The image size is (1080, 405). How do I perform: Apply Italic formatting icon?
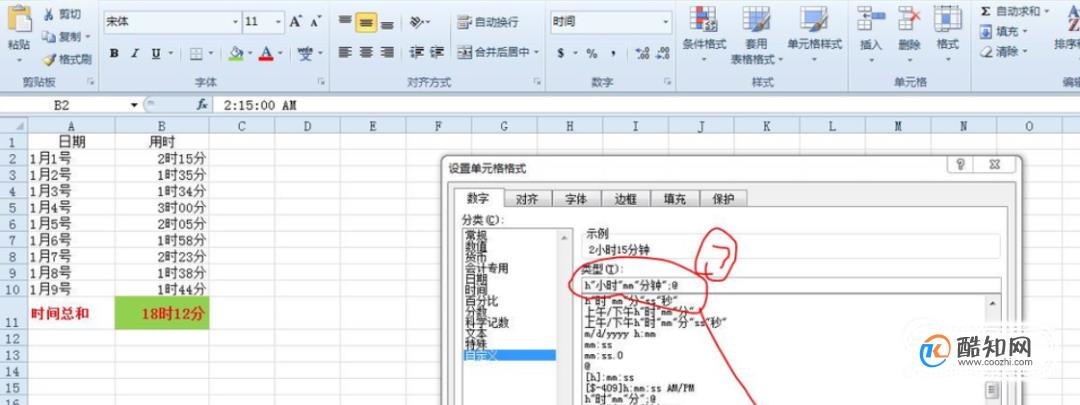pos(135,53)
